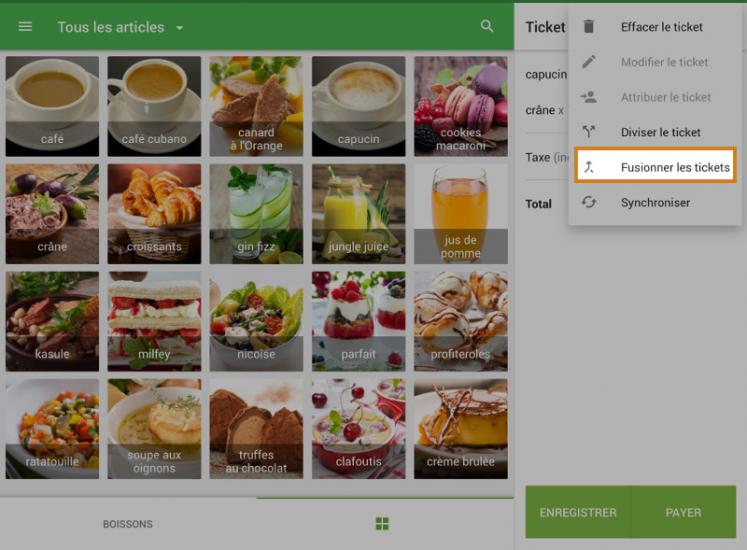Add café item to the ticket
This screenshot has width=747, height=550.
[52, 106]
